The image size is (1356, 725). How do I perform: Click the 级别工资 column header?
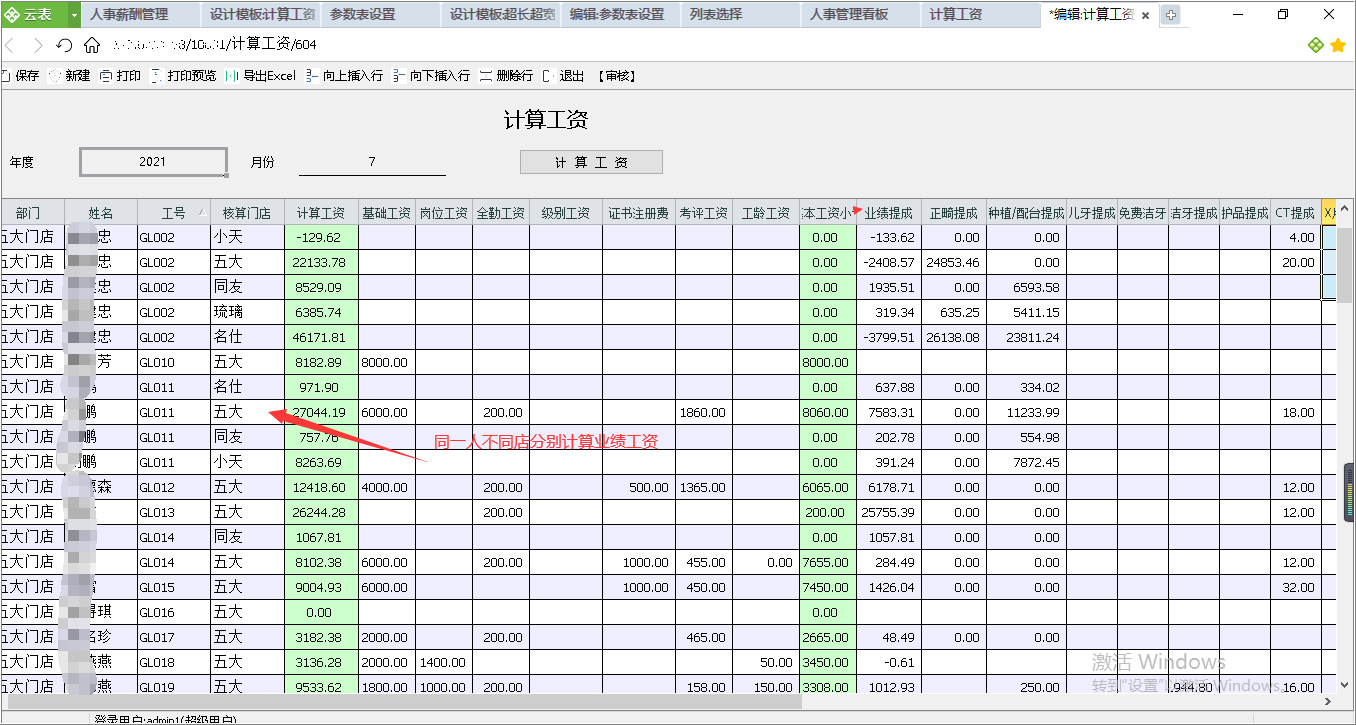tap(565, 213)
